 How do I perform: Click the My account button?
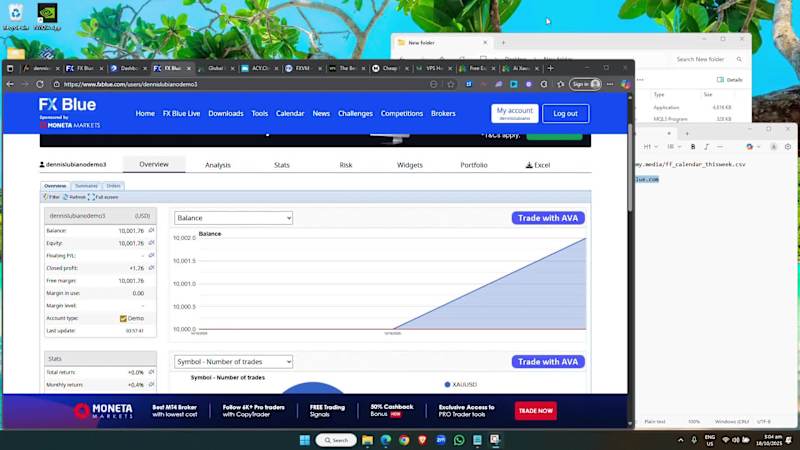[515, 113]
